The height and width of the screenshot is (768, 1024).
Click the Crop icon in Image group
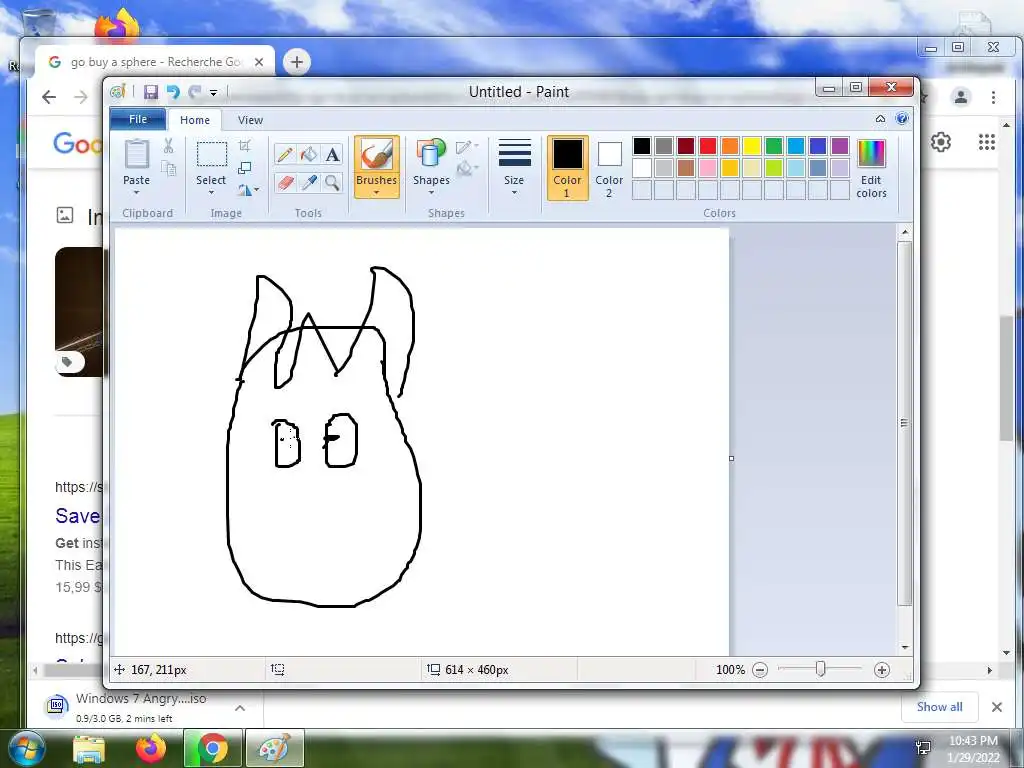(245, 146)
